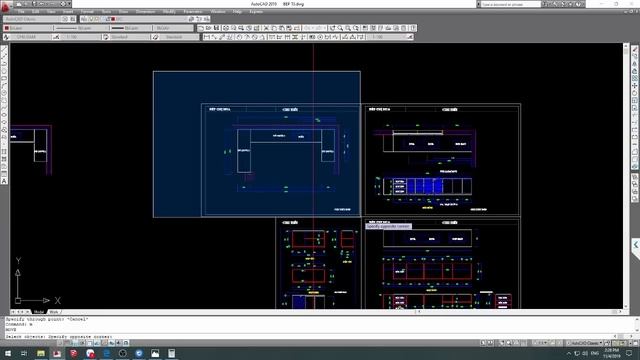Click the New drawing icon
Screen dimensions: 640x360
click(201, 28)
